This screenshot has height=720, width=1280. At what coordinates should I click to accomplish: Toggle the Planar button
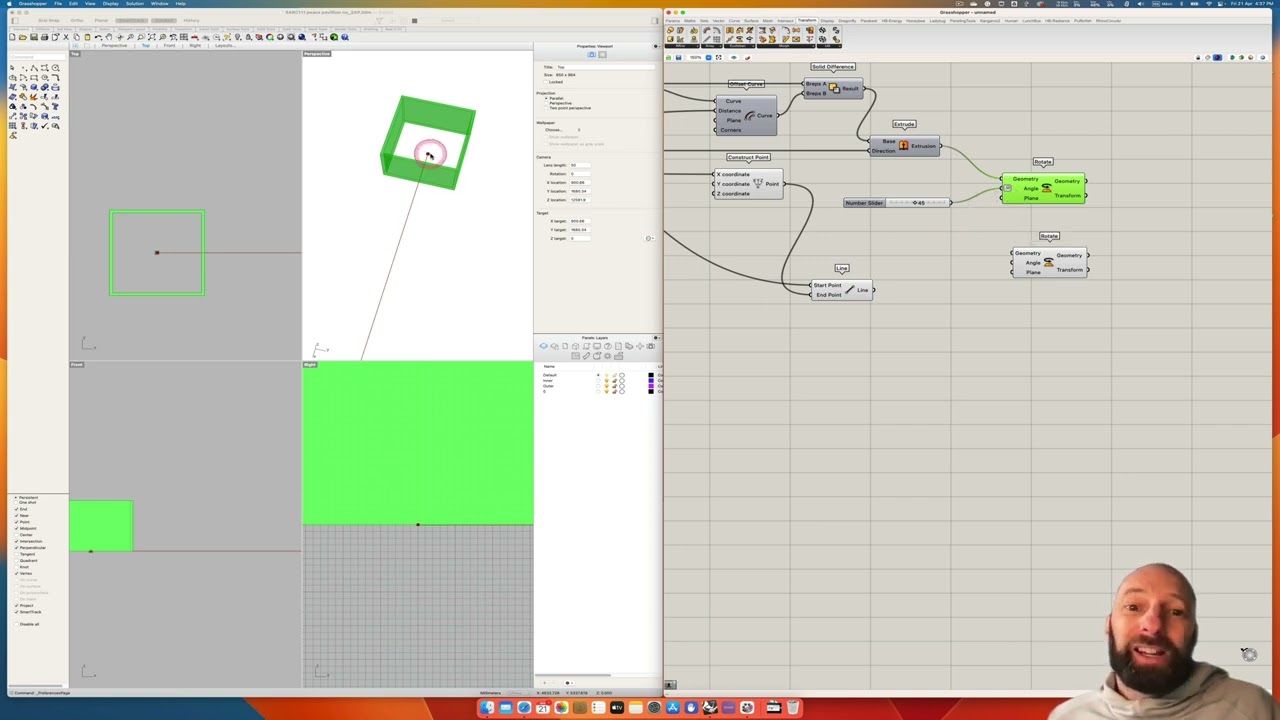(x=101, y=20)
